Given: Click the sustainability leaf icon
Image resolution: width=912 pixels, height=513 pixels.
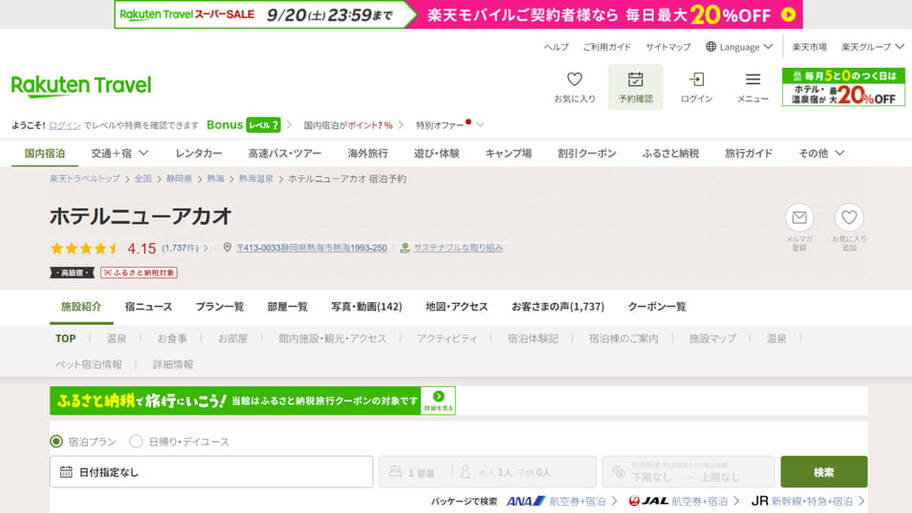Looking at the screenshot, I should click(405, 248).
